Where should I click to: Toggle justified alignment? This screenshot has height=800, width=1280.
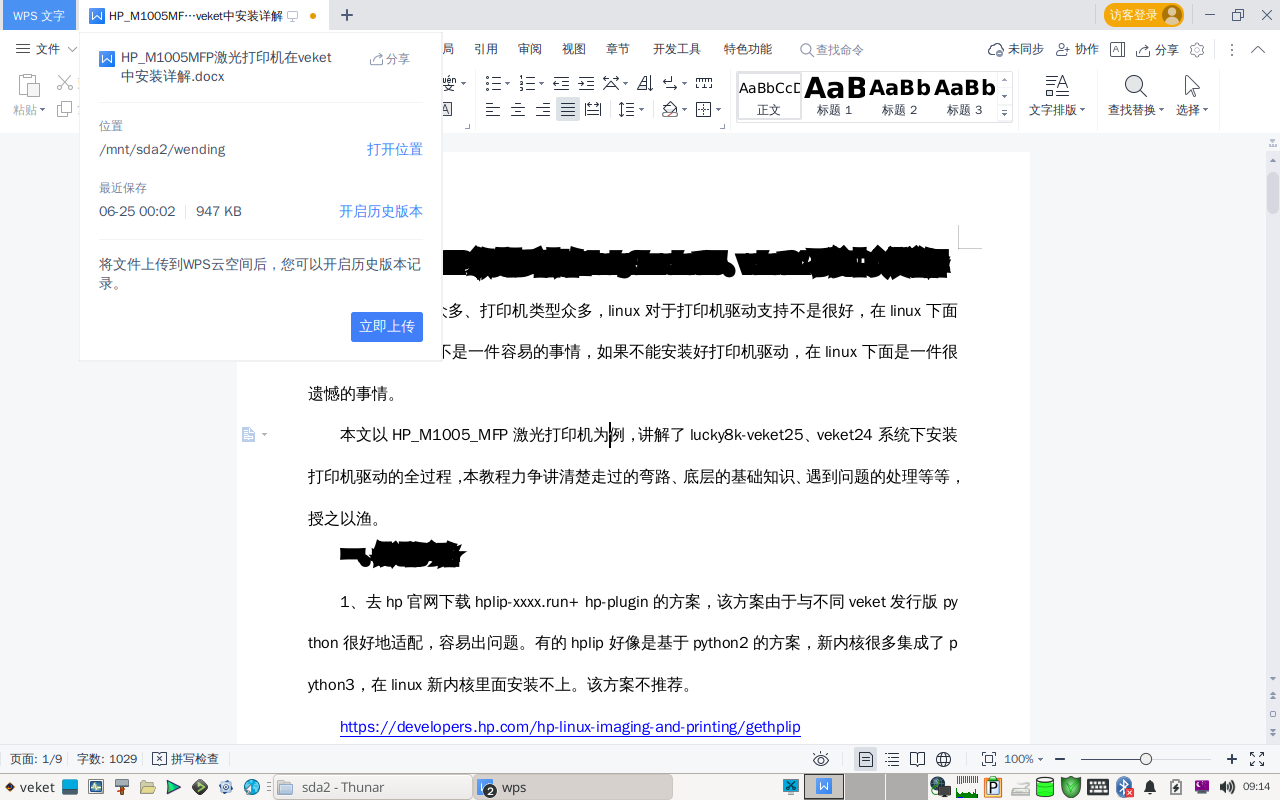click(568, 110)
